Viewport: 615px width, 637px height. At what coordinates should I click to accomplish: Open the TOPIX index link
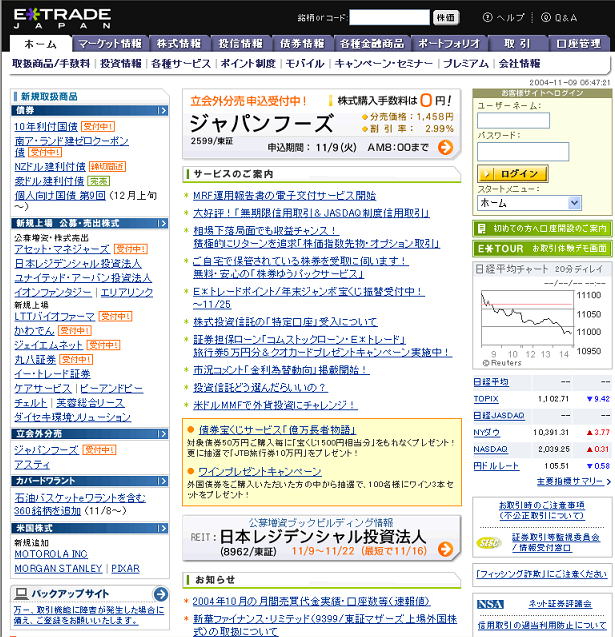coord(486,399)
